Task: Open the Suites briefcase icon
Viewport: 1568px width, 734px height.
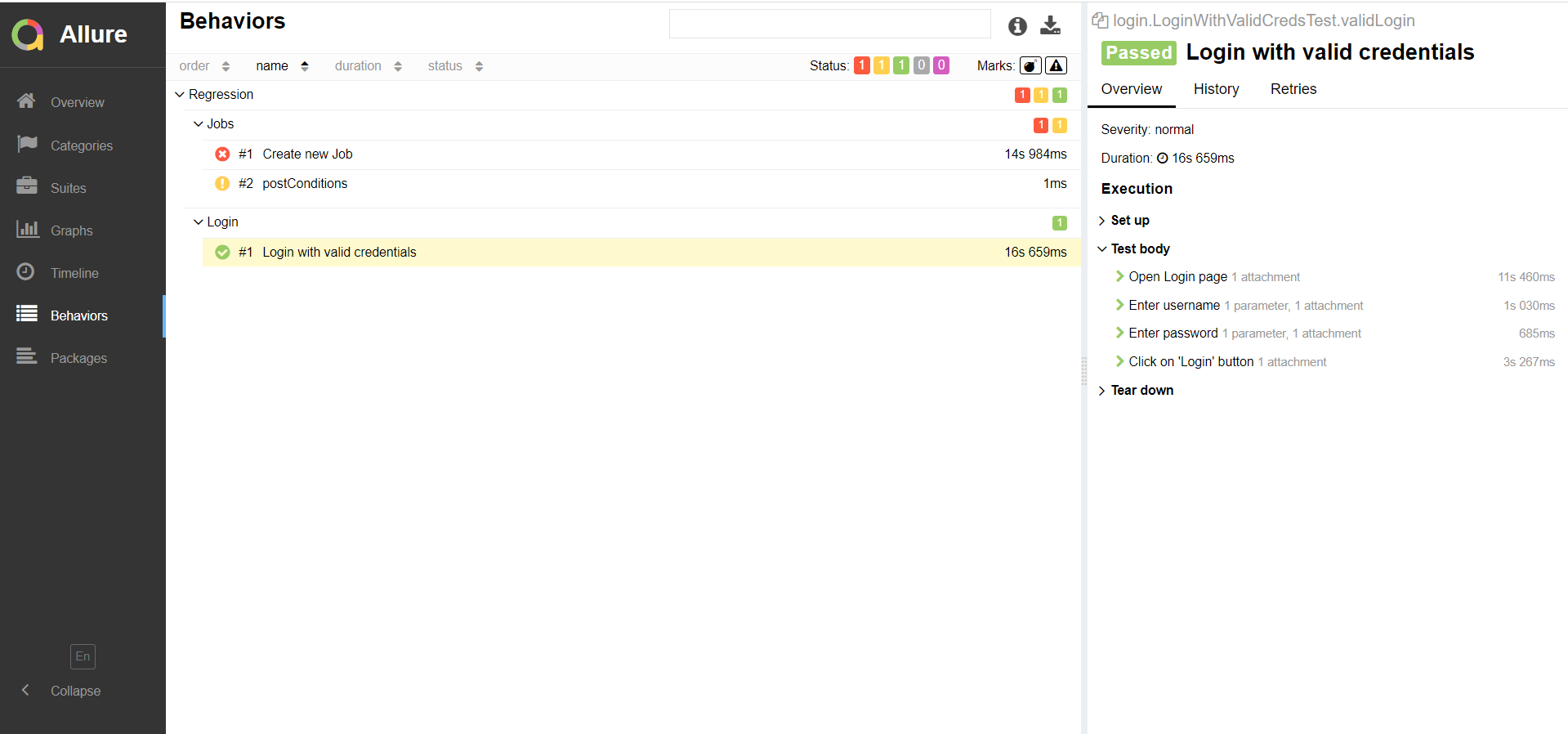Action: pyautogui.click(x=27, y=186)
